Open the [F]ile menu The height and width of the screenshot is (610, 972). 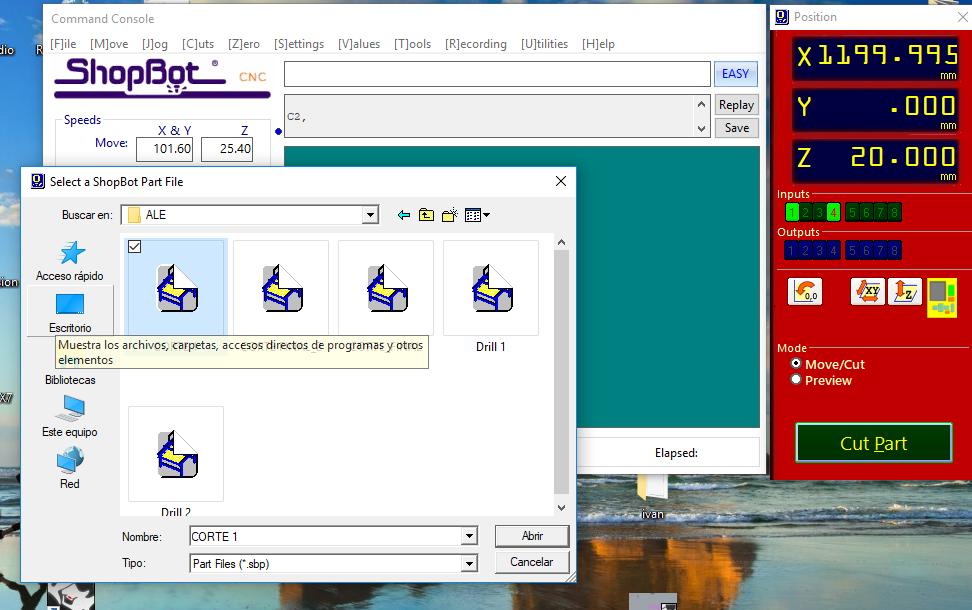63,44
